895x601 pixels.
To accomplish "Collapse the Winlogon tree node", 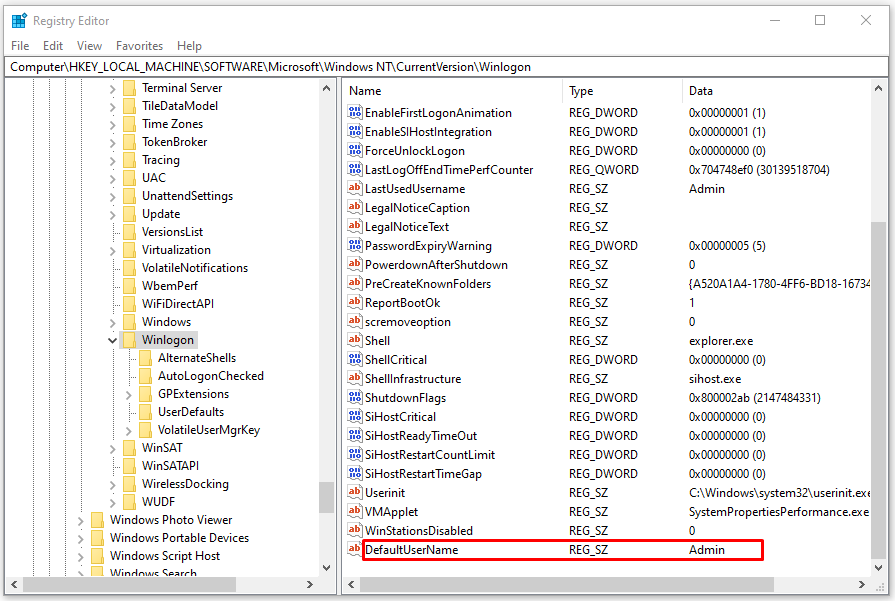I will (112, 340).
